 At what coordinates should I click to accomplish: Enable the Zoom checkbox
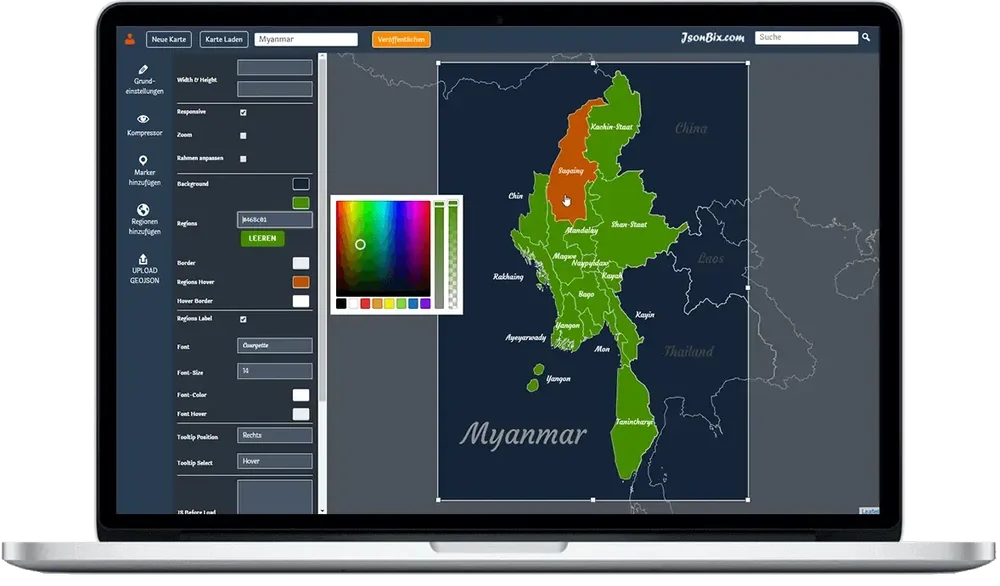(241, 135)
